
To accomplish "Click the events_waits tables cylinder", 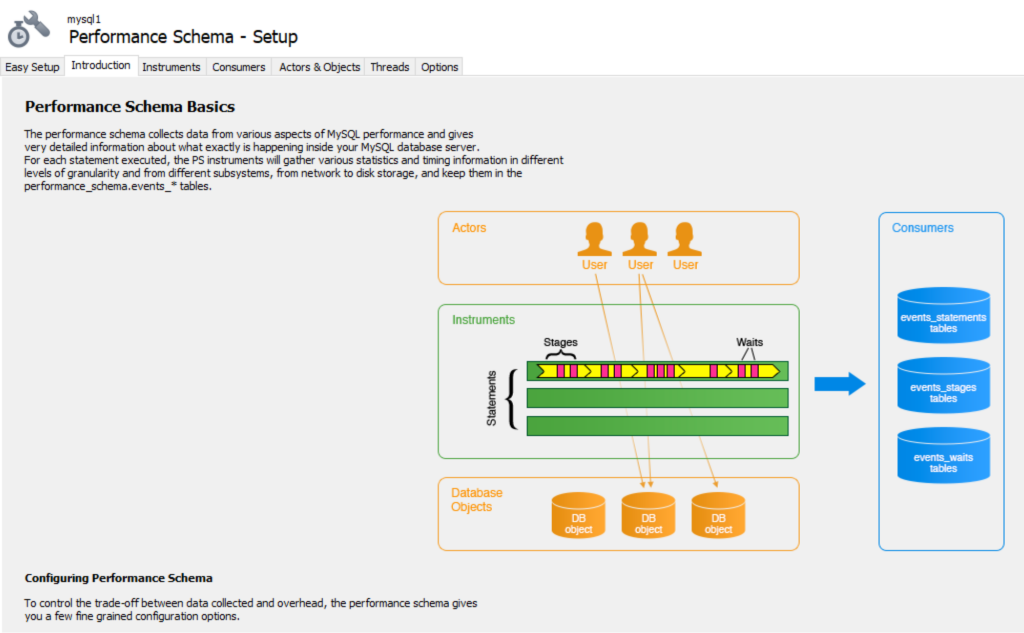I will point(943,456).
